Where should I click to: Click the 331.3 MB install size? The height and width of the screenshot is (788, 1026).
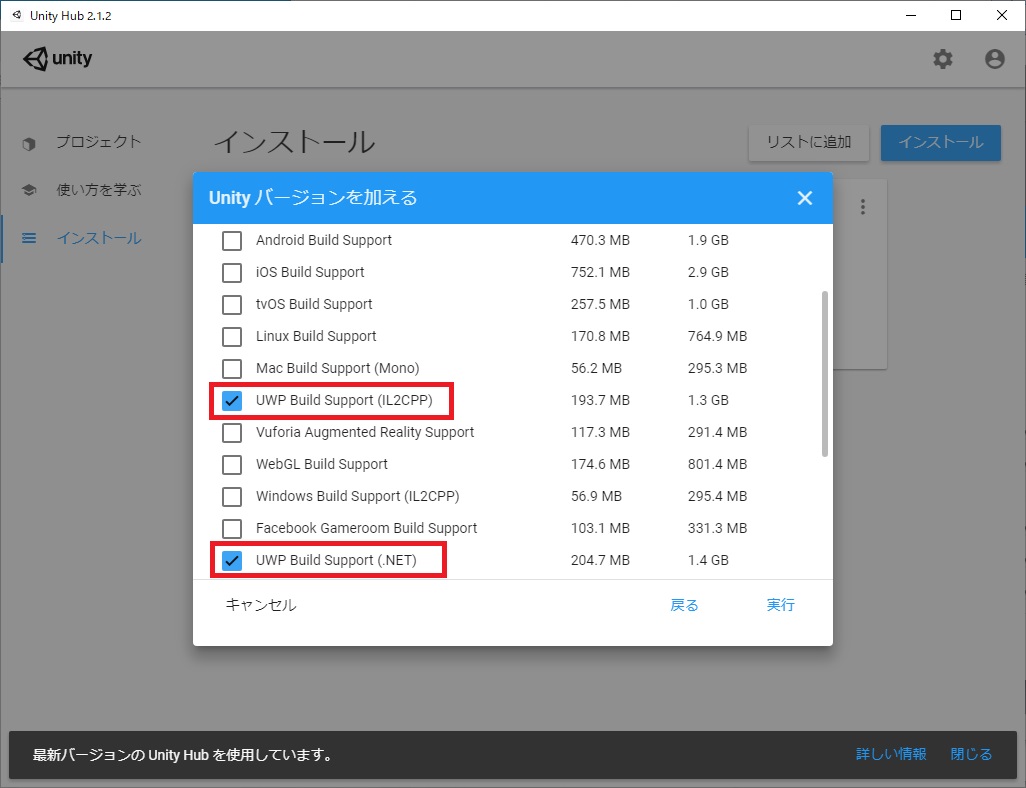pyautogui.click(x=717, y=528)
